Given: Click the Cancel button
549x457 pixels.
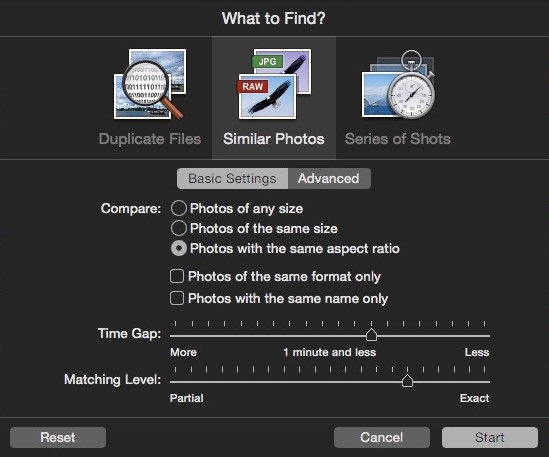Looking at the screenshot, I should 382,437.
